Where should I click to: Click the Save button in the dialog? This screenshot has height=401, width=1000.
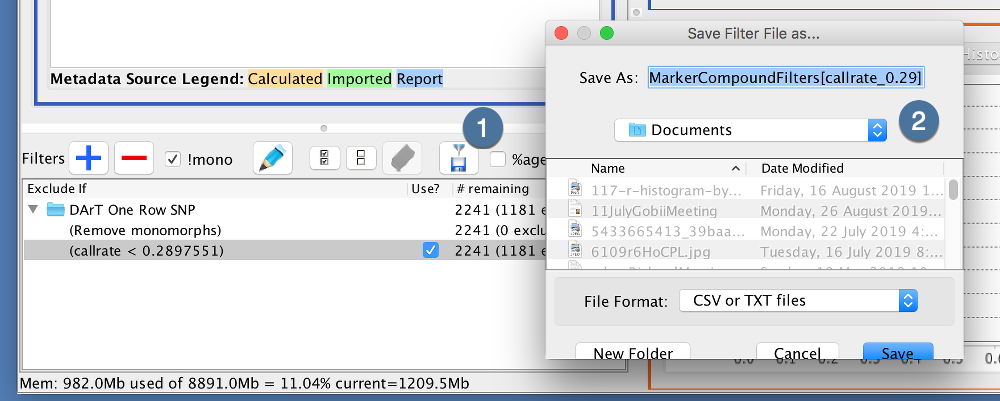coord(898,352)
